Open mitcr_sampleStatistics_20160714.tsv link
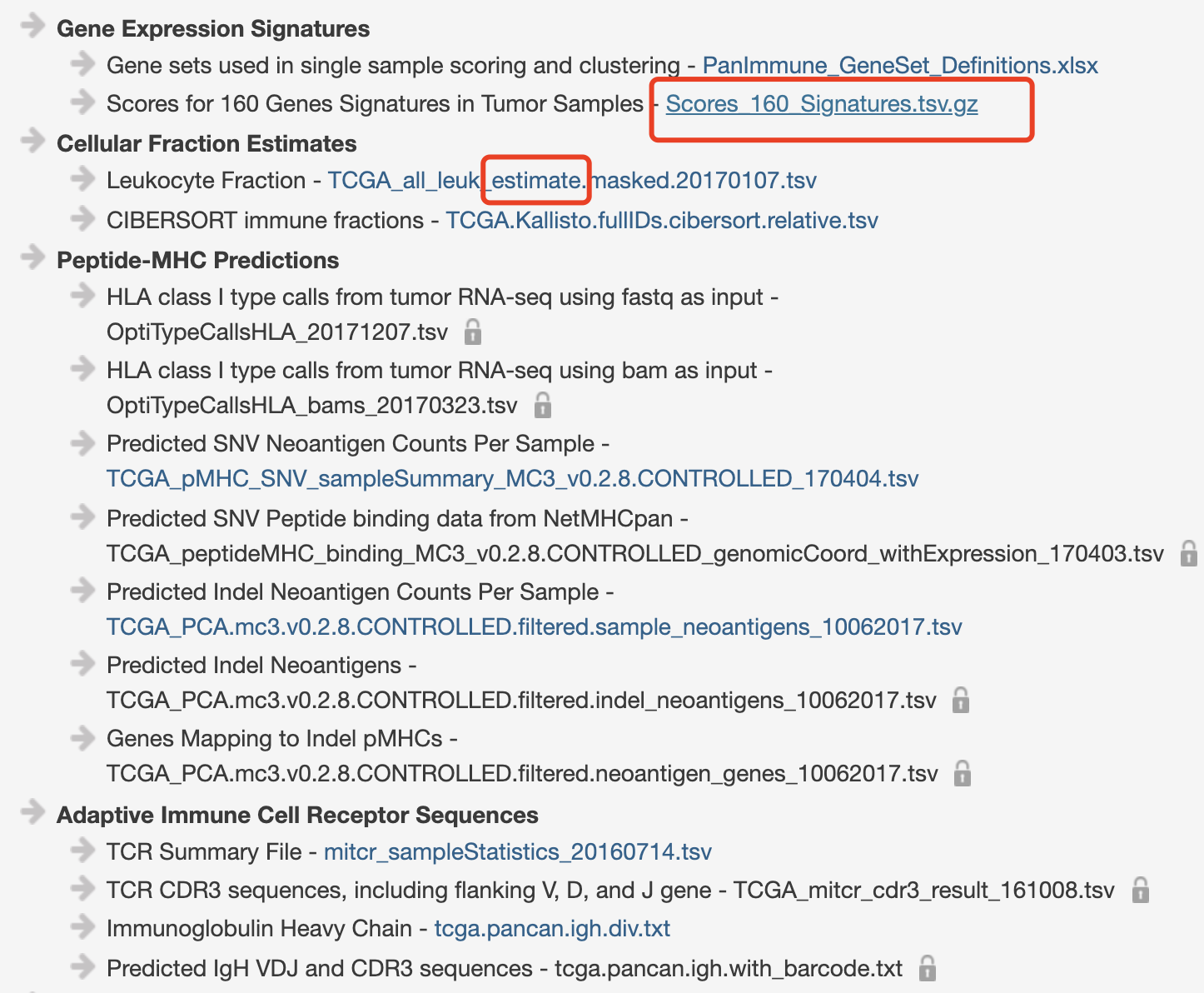The width and height of the screenshot is (1204, 993). (518, 852)
